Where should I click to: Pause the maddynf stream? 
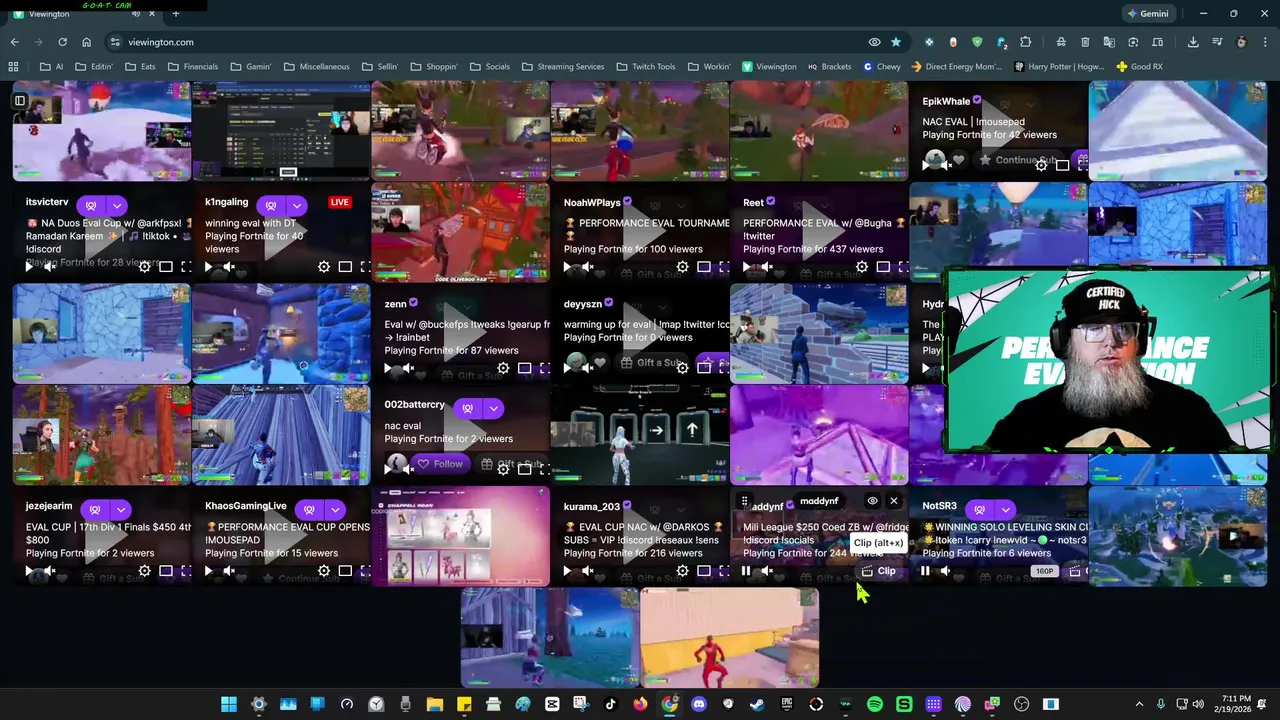pos(746,571)
